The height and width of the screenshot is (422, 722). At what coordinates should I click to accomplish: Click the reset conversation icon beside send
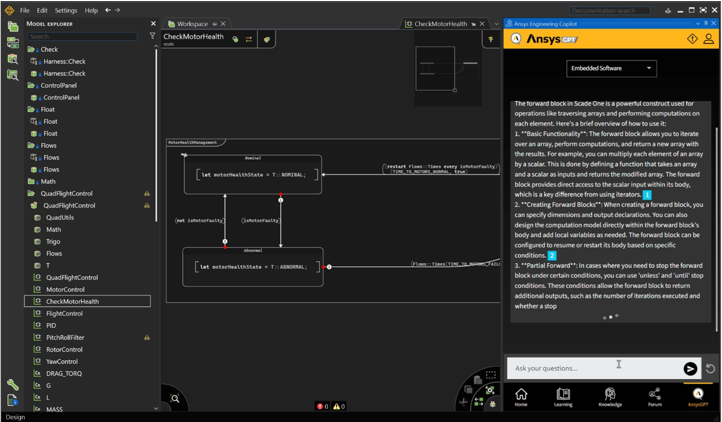(x=711, y=369)
